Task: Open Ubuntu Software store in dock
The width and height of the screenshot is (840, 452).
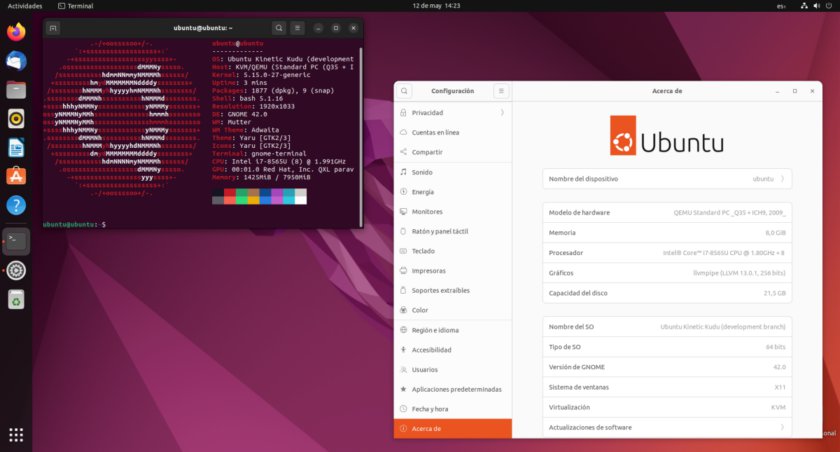Action: click(16, 176)
